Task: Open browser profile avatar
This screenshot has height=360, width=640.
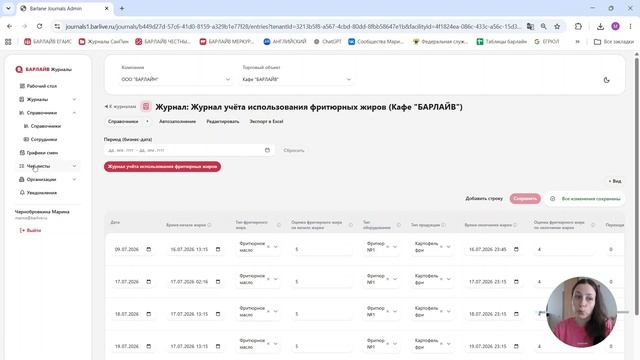Action: point(616,27)
